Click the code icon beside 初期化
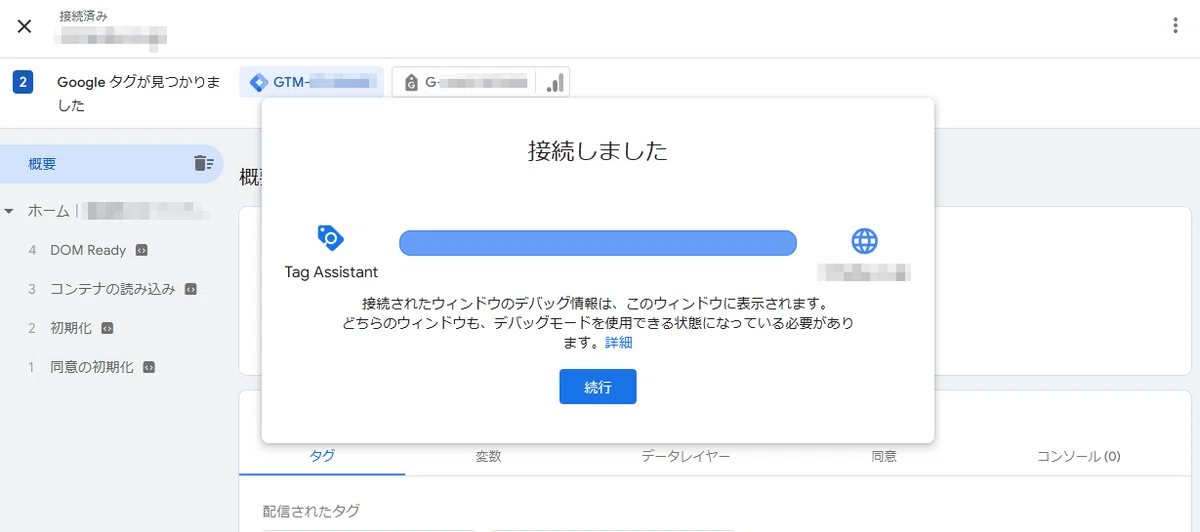Image resolution: width=1200 pixels, height=532 pixels. (108, 328)
